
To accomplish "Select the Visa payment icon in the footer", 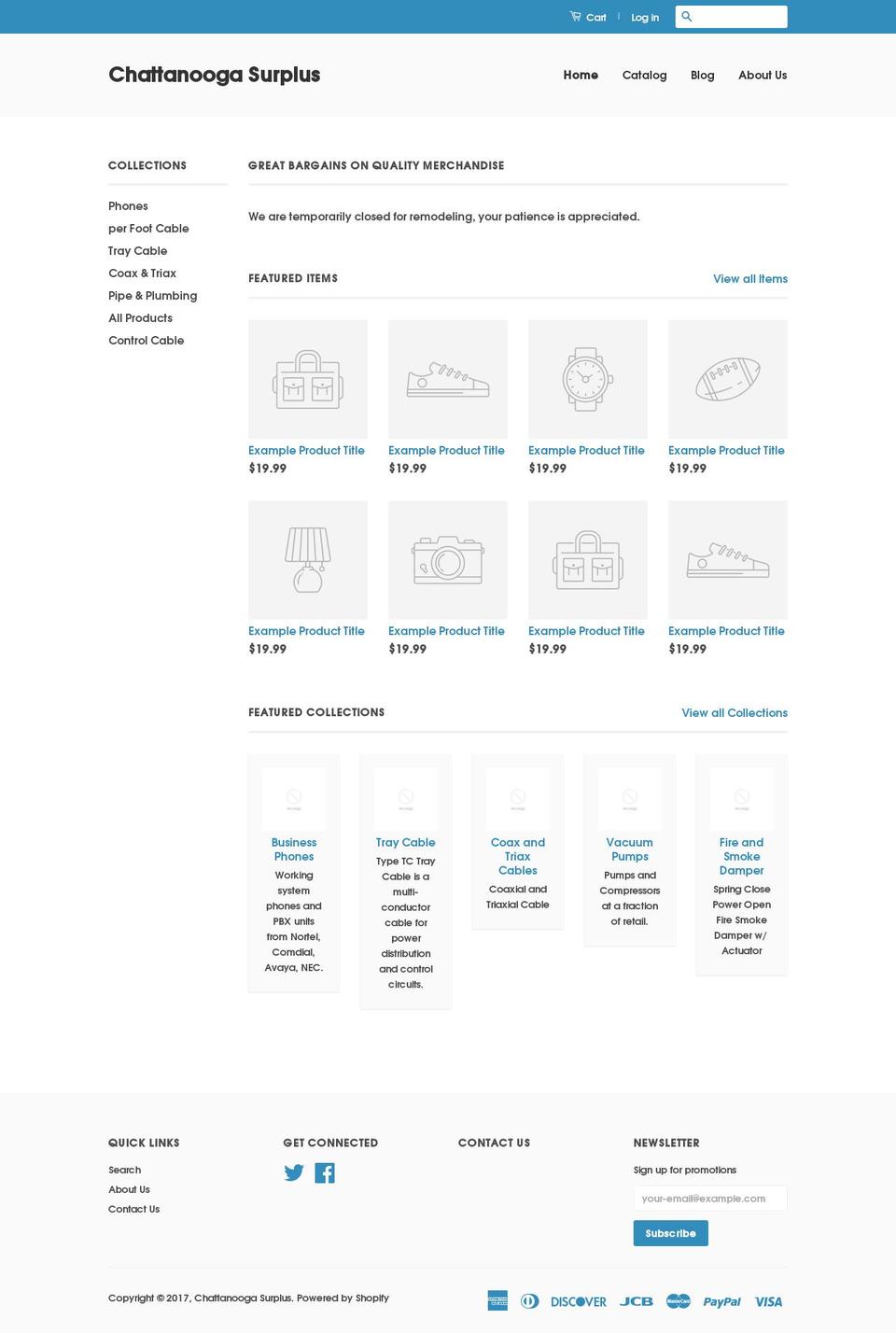I will (769, 1300).
